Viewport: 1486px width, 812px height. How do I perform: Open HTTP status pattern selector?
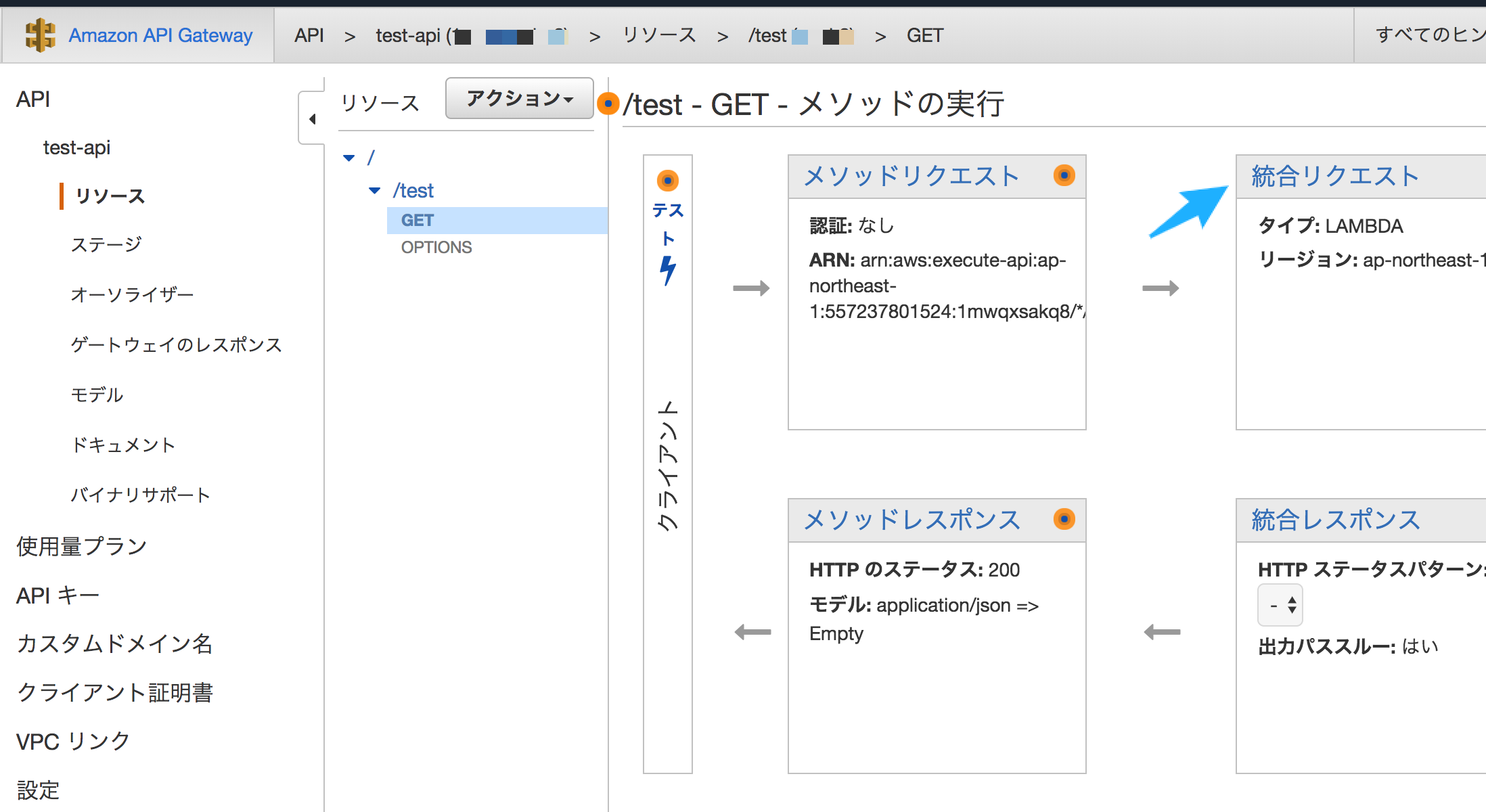pyautogui.click(x=1280, y=605)
